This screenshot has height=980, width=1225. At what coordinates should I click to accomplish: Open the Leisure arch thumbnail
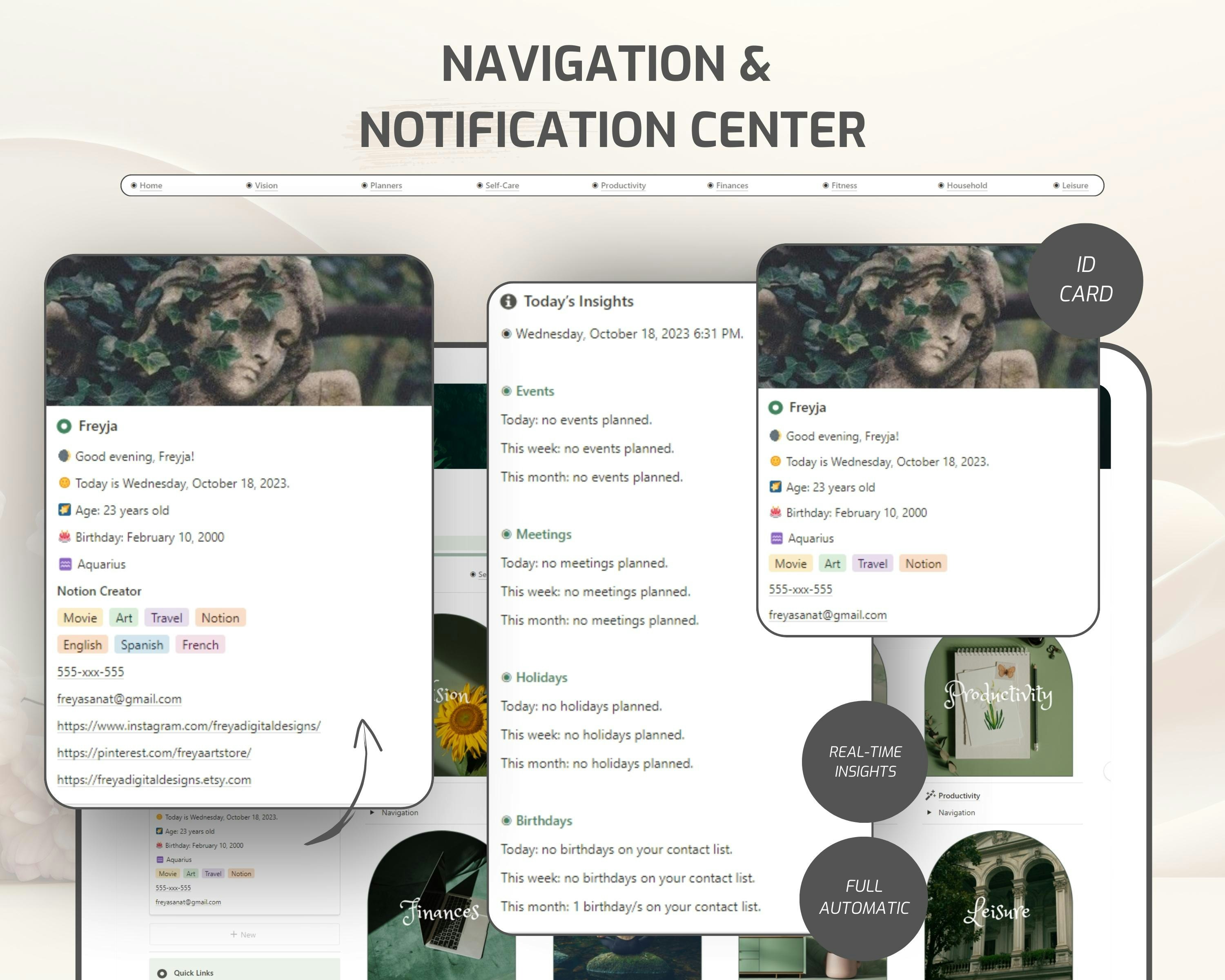998,906
